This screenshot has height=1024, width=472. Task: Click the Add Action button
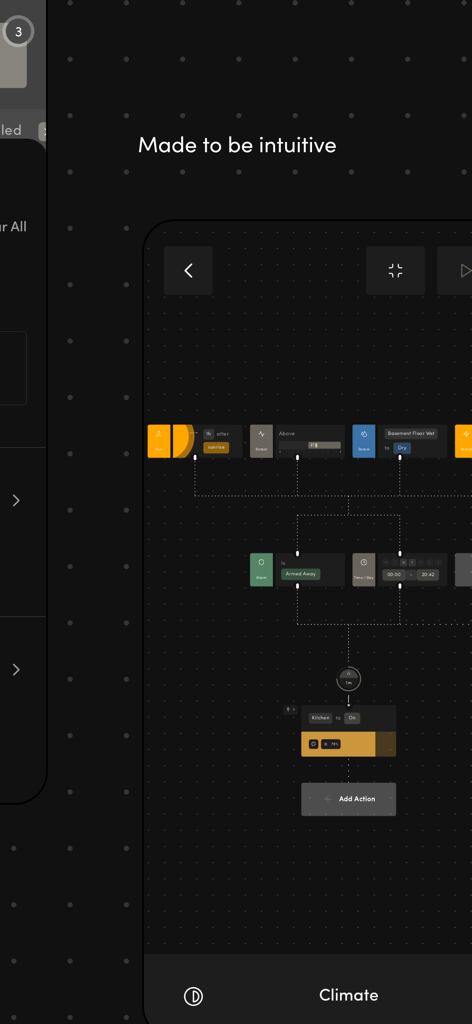(x=349, y=799)
